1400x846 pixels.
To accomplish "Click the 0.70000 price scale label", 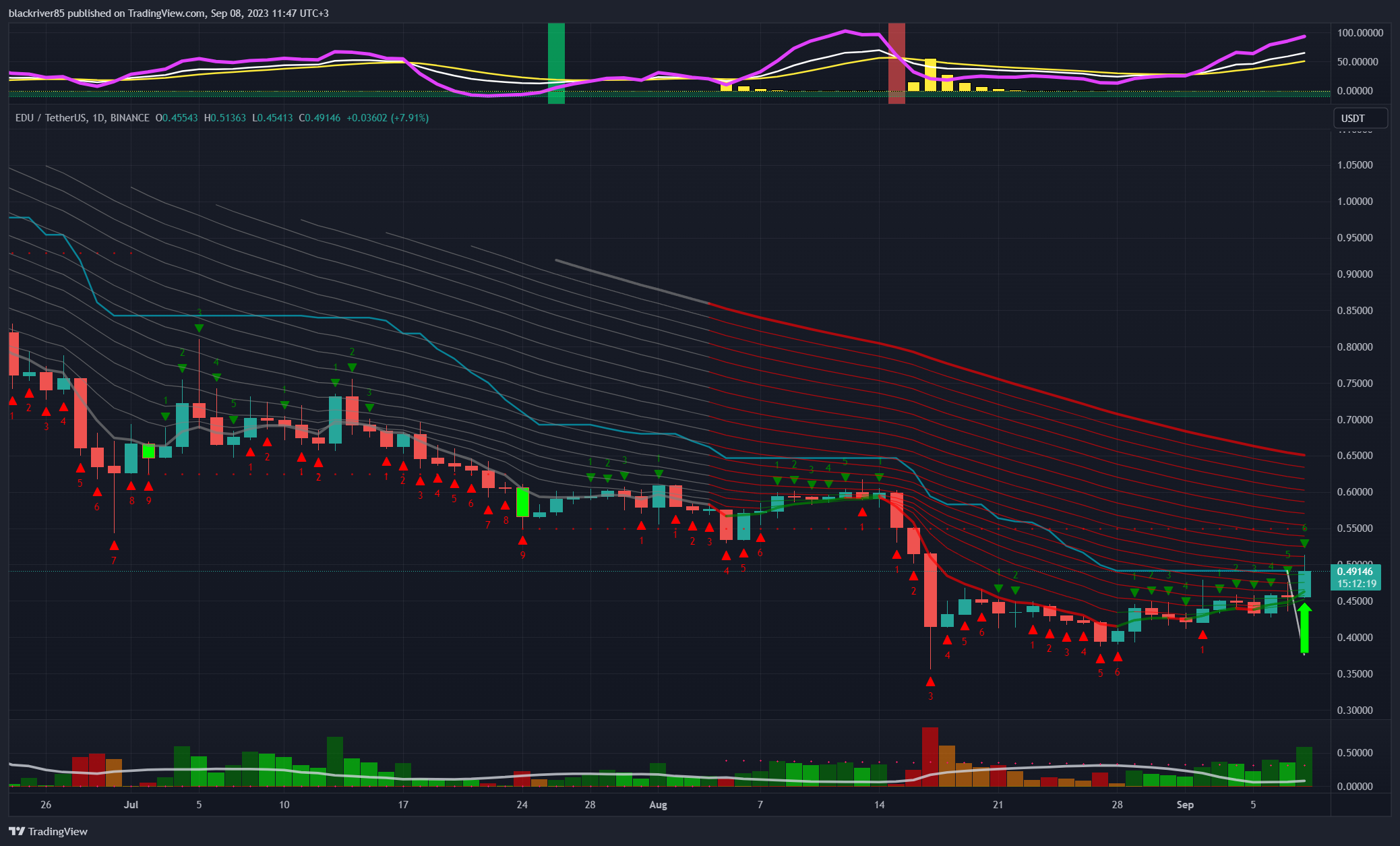I will (x=1355, y=420).
